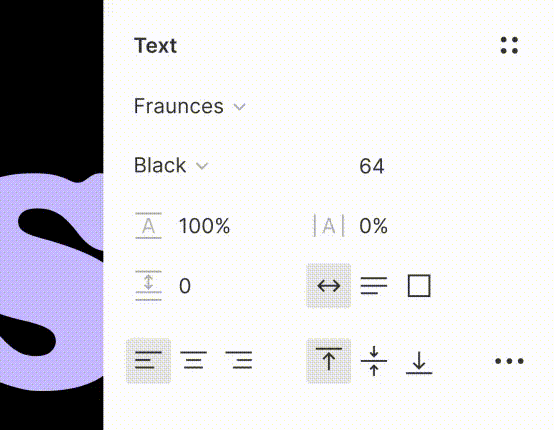Open type details three-dot menu
Image resolution: width=554 pixels, height=430 pixels.
509,361
